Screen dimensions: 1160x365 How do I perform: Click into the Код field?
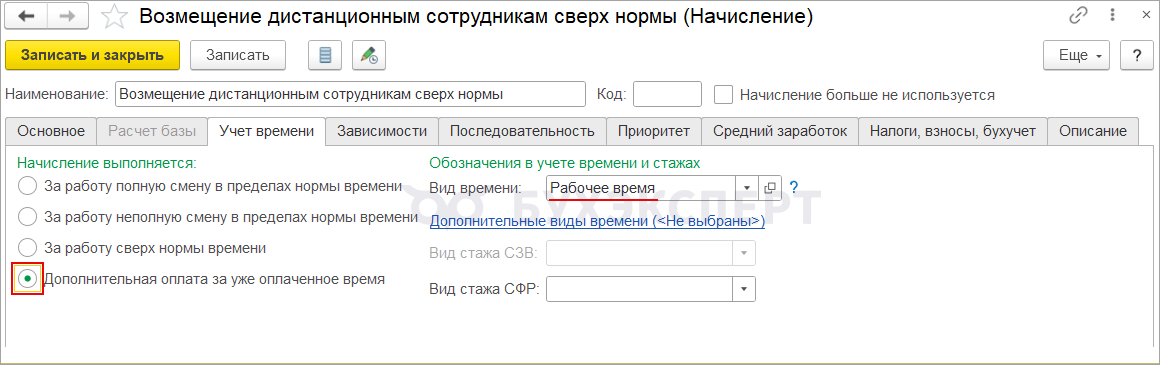pos(667,95)
